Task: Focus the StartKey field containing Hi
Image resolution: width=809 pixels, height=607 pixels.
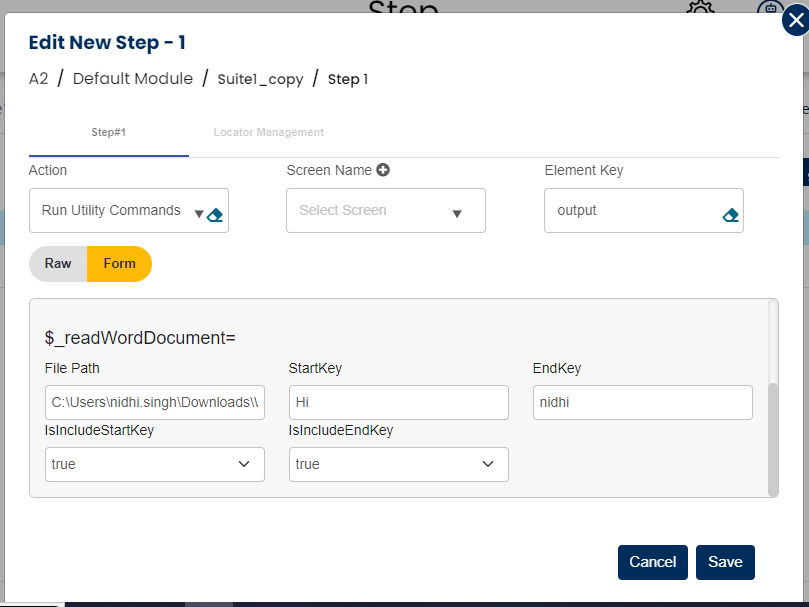Action: tap(398, 402)
